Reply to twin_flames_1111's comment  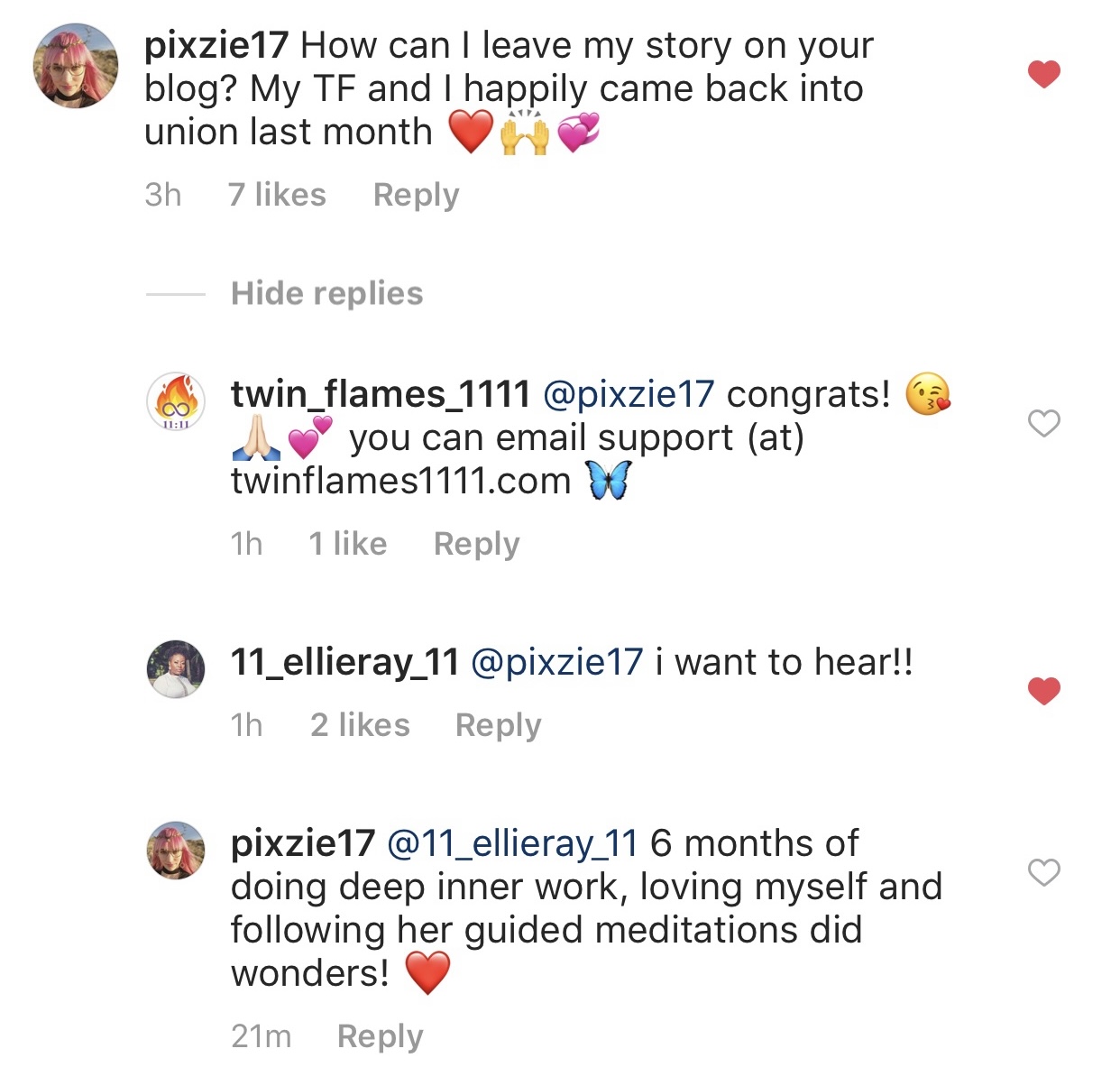476,544
